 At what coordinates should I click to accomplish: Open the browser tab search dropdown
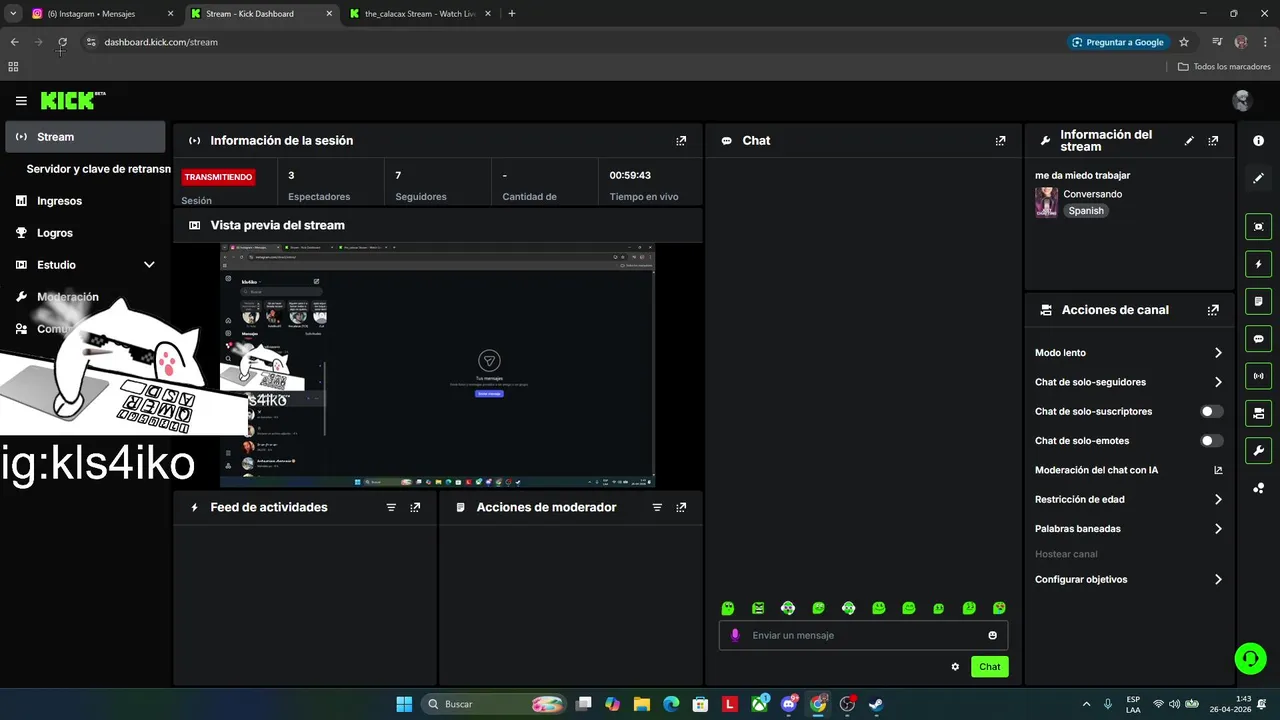pyautogui.click(x=13, y=14)
